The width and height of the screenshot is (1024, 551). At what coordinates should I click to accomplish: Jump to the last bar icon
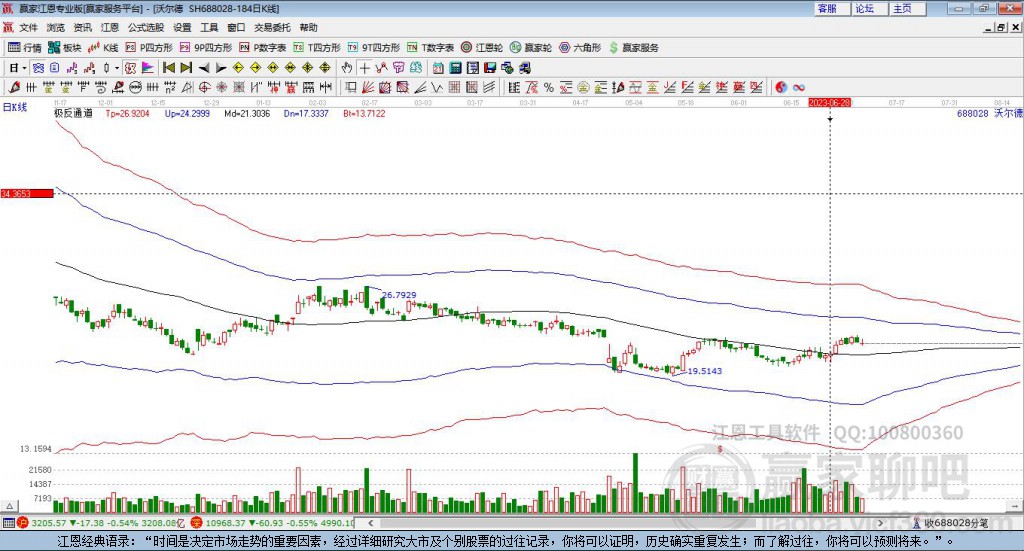click(186, 68)
